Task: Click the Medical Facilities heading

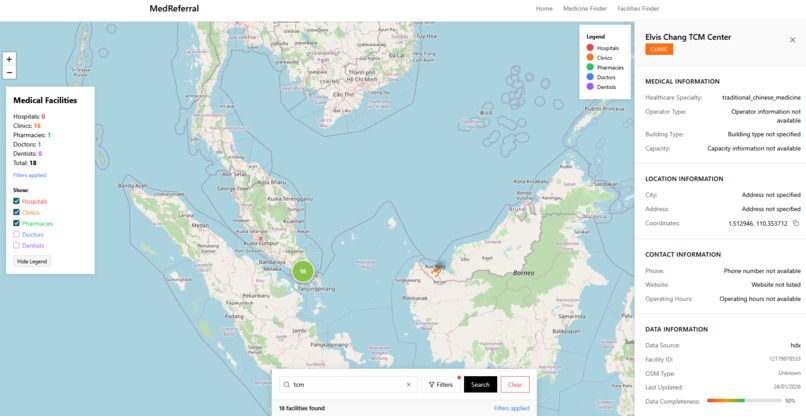Action: coord(45,100)
